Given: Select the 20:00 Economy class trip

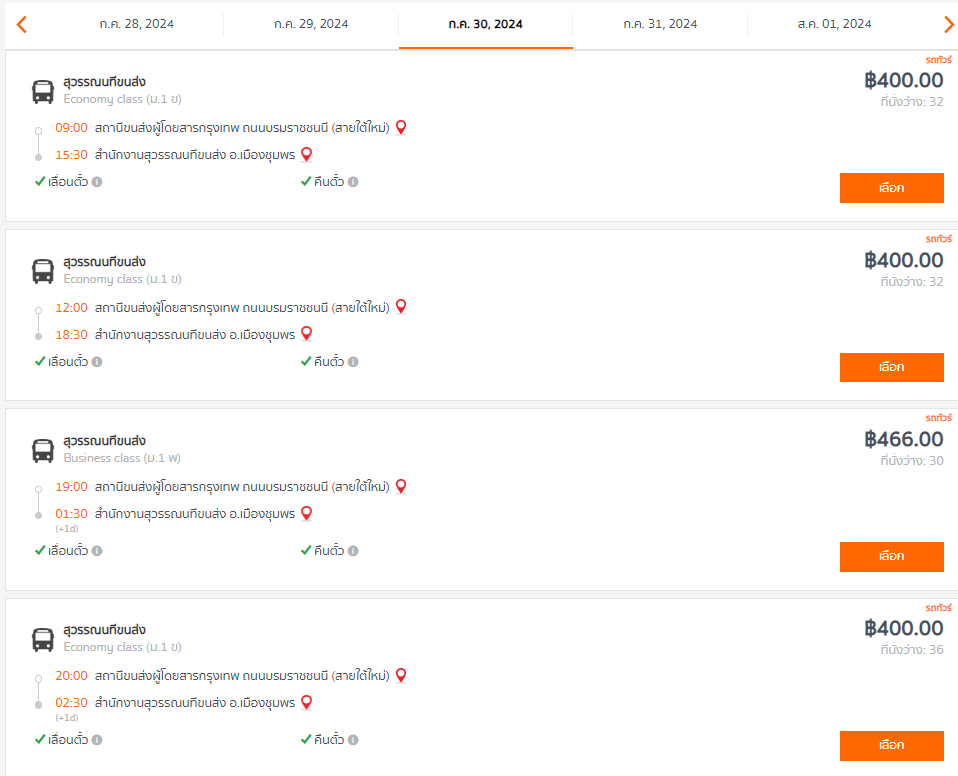Looking at the screenshot, I should point(891,745).
